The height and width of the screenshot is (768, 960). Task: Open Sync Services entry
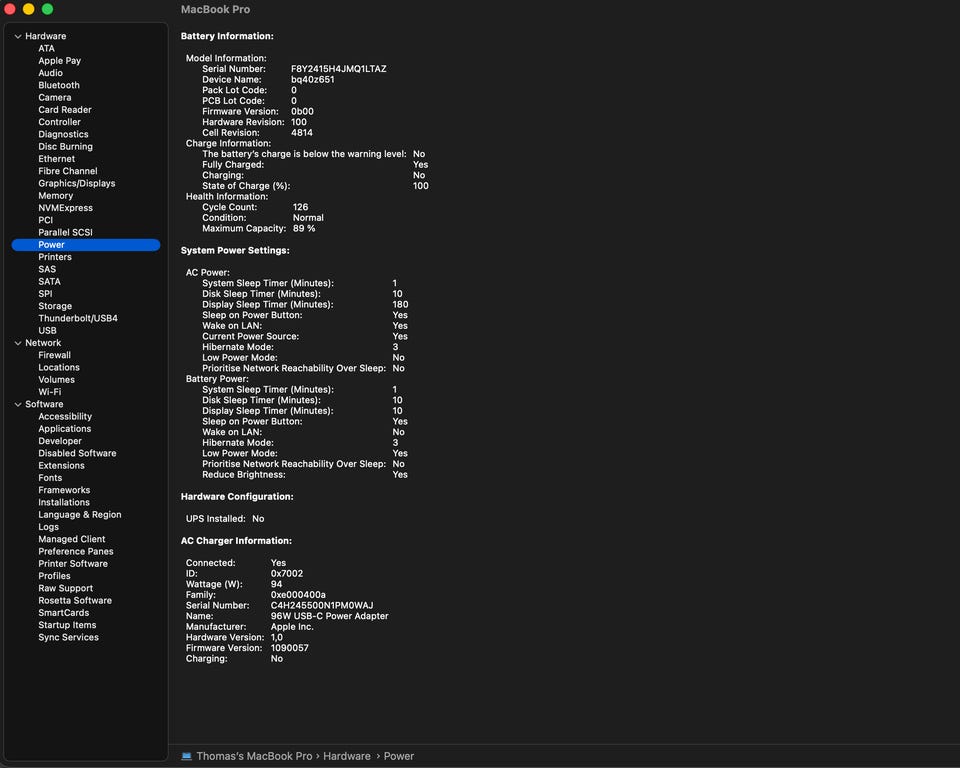click(69, 637)
